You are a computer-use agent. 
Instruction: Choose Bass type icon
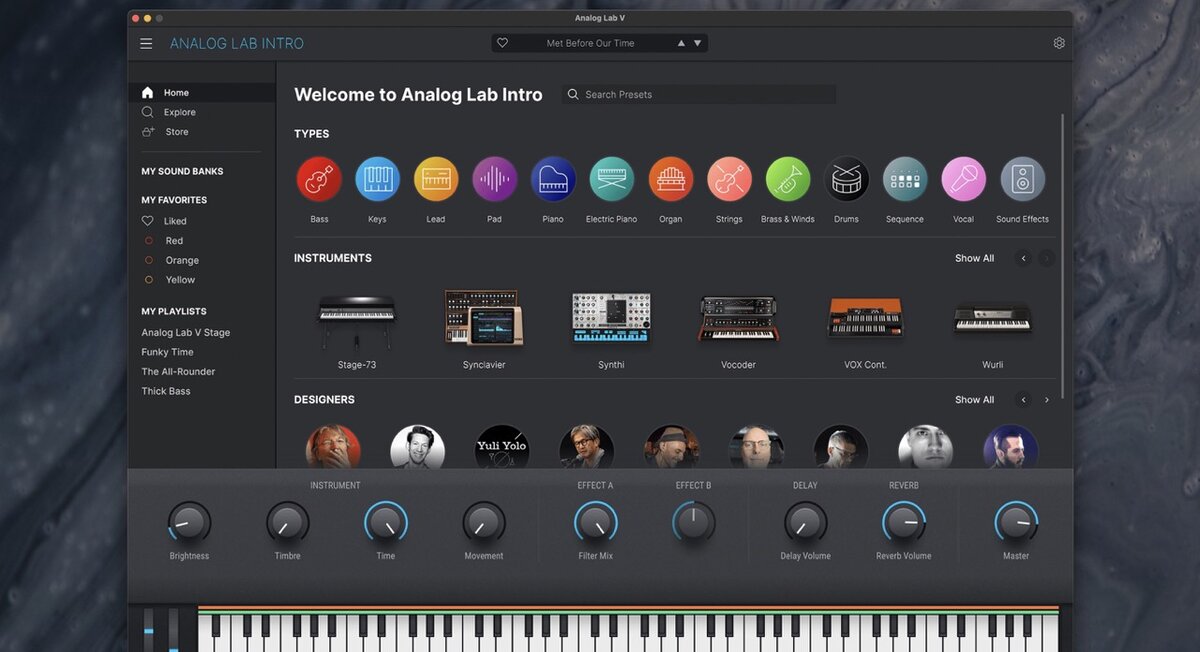319,179
